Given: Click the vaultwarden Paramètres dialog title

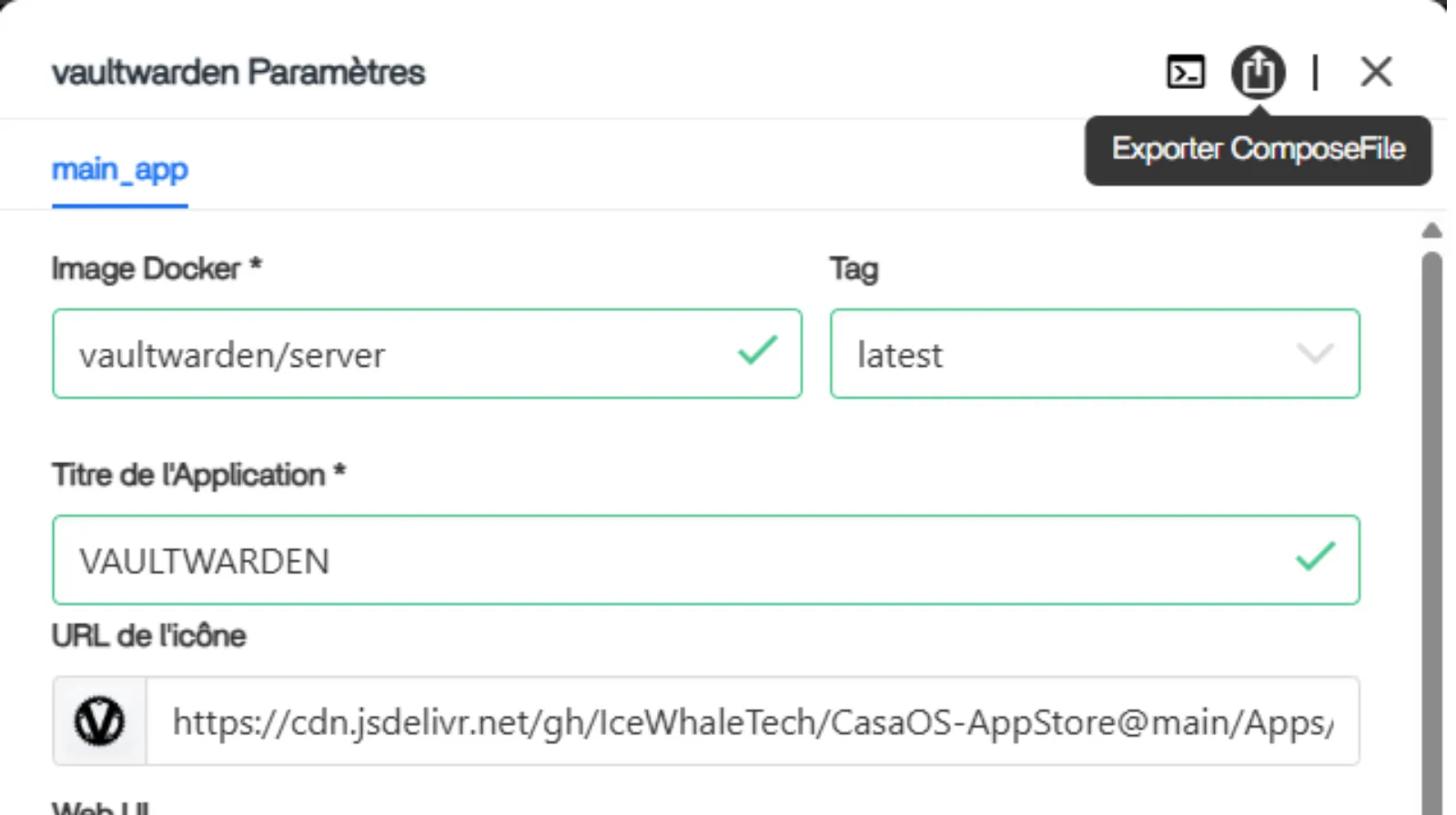Looking at the screenshot, I should coord(238,73).
